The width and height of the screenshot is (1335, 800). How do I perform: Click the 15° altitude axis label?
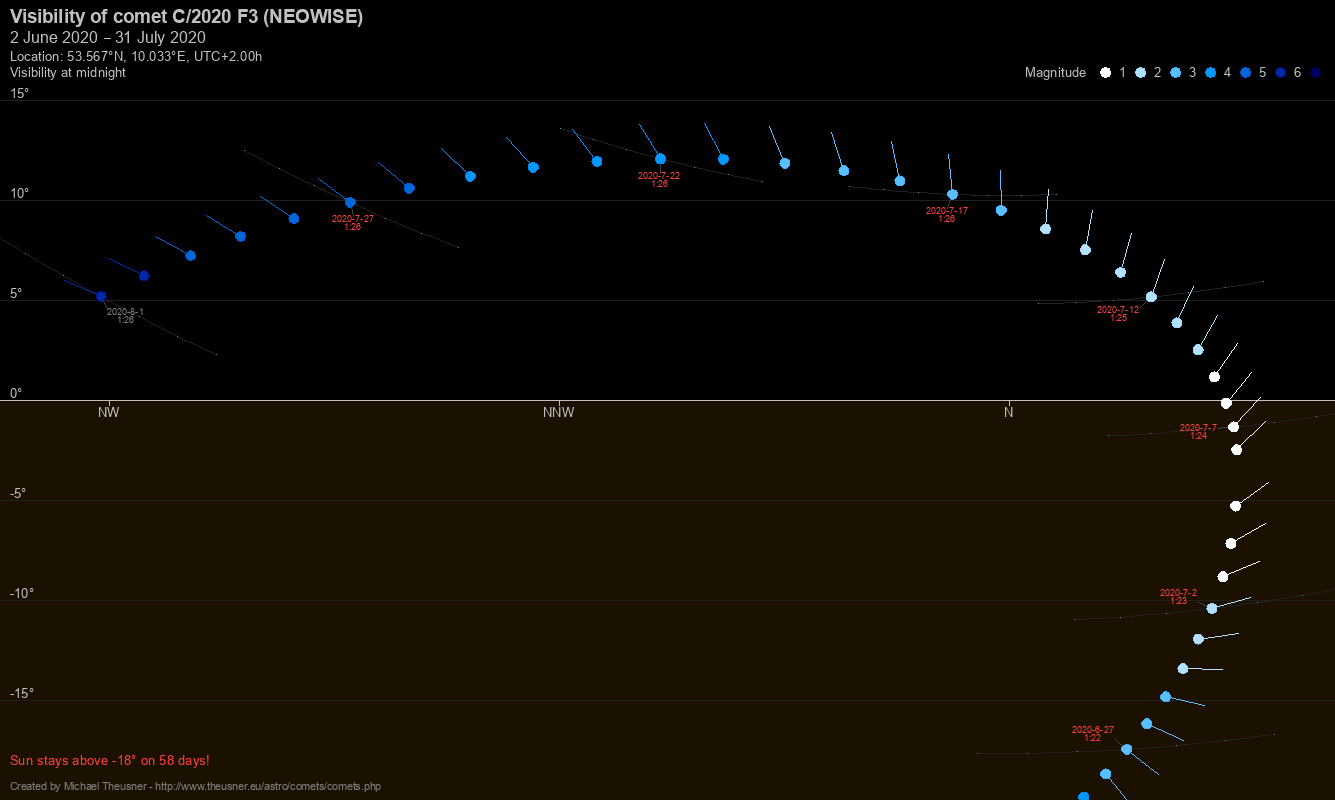[20, 93]
